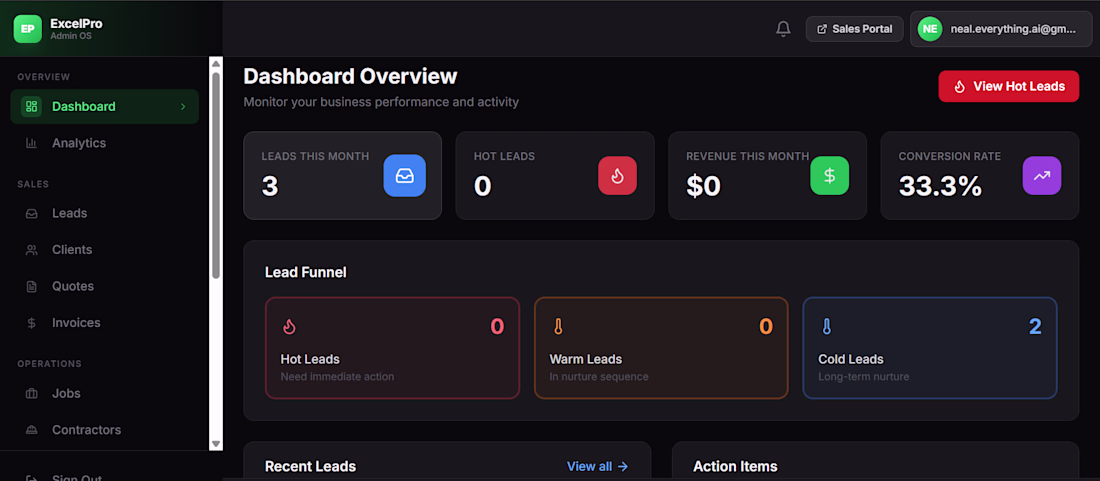Select the Hot Leads funnel box
This screenshot has height=481, width=1100.
coord(392,348)
